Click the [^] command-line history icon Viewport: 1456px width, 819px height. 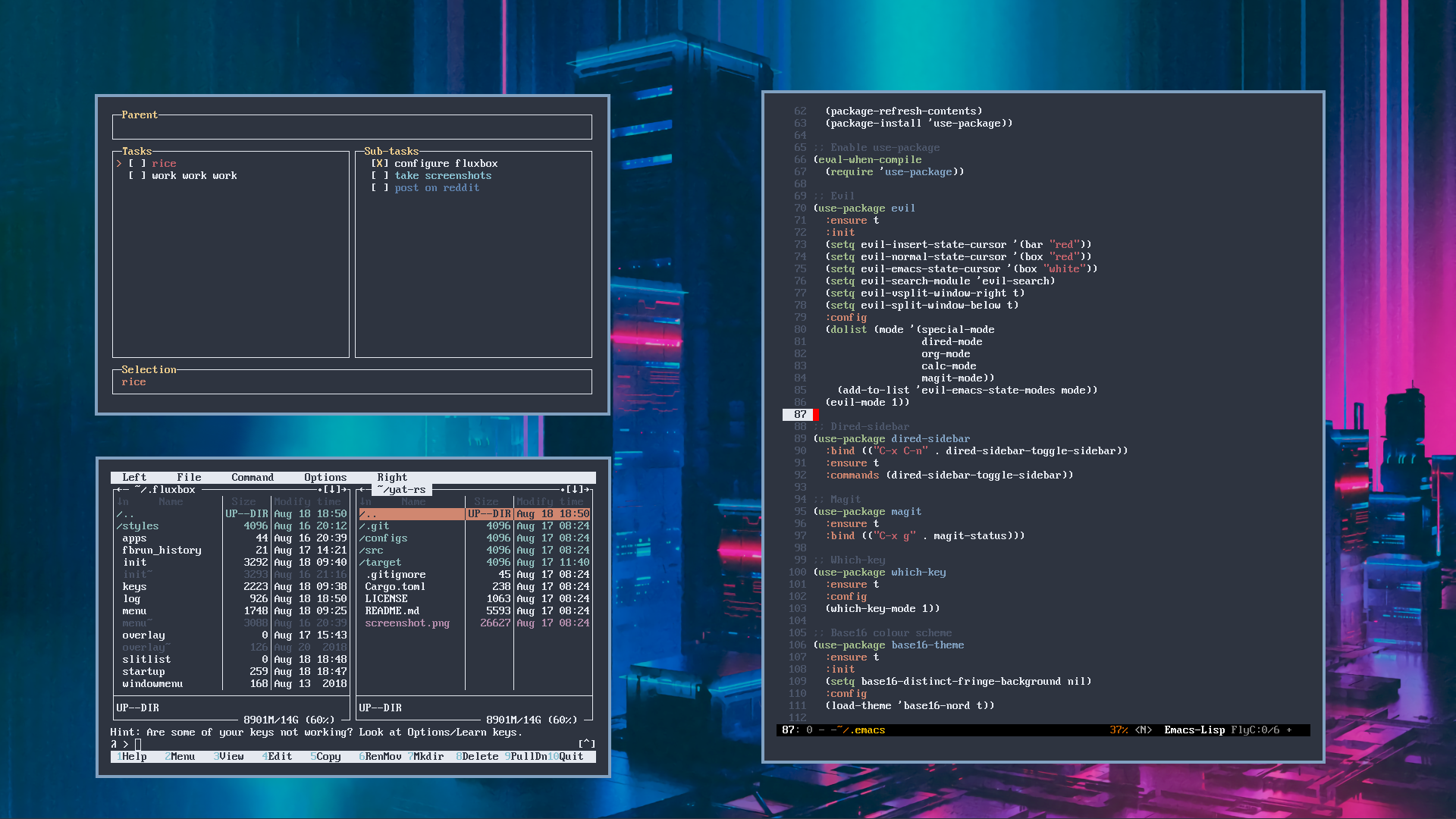pyautogui.click(x=586, y=743)
